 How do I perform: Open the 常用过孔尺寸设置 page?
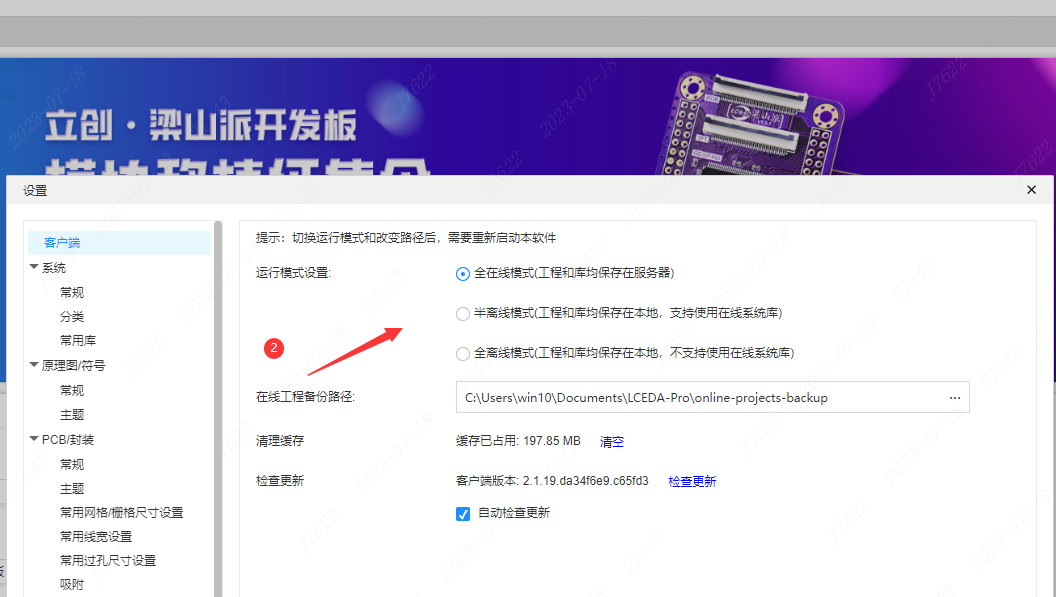click(x=108, y=561)
